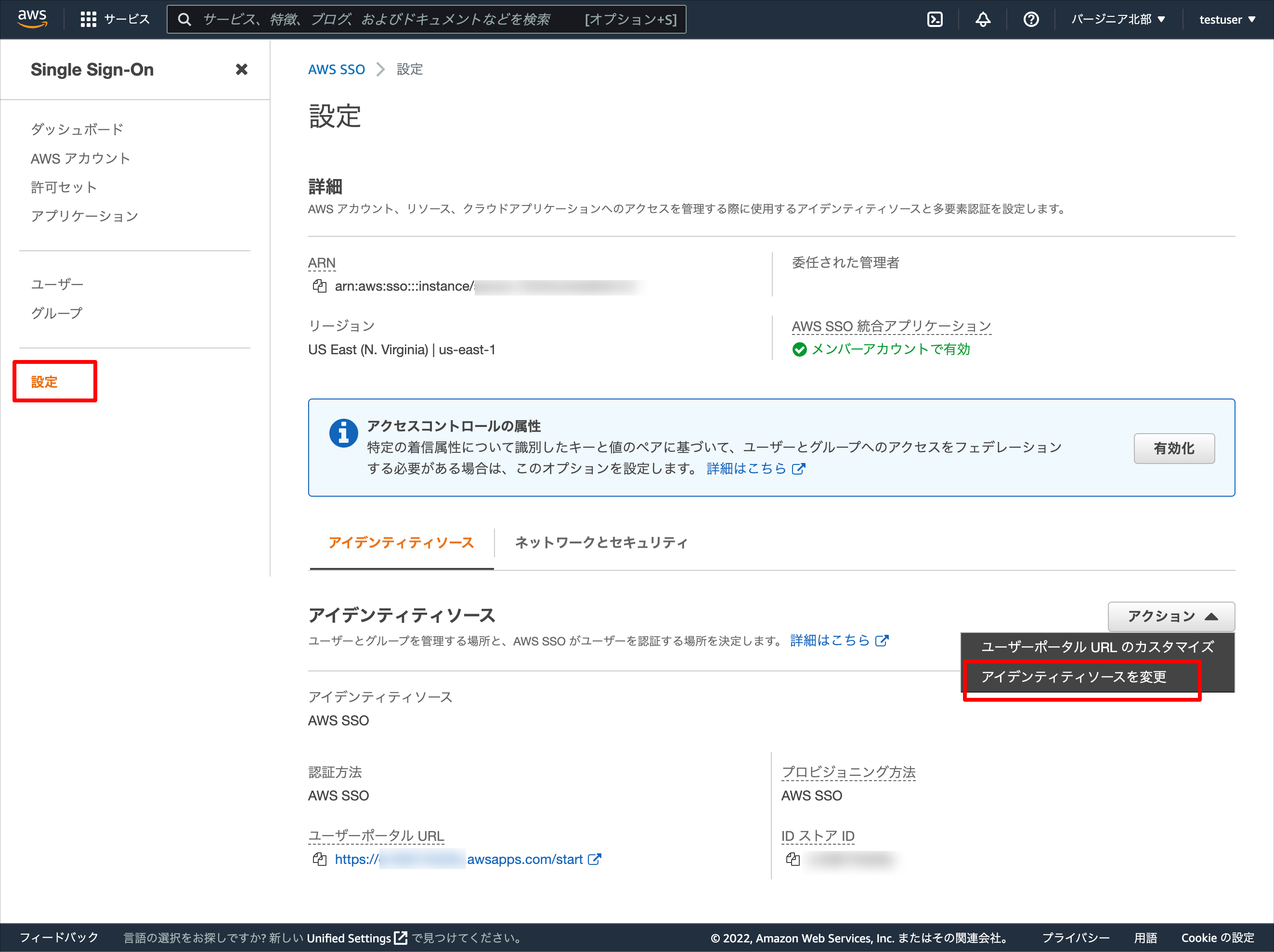Copy the ARN using the copy icon
1274x952 pixels.
pyautogui.click(x=319, y=286)
